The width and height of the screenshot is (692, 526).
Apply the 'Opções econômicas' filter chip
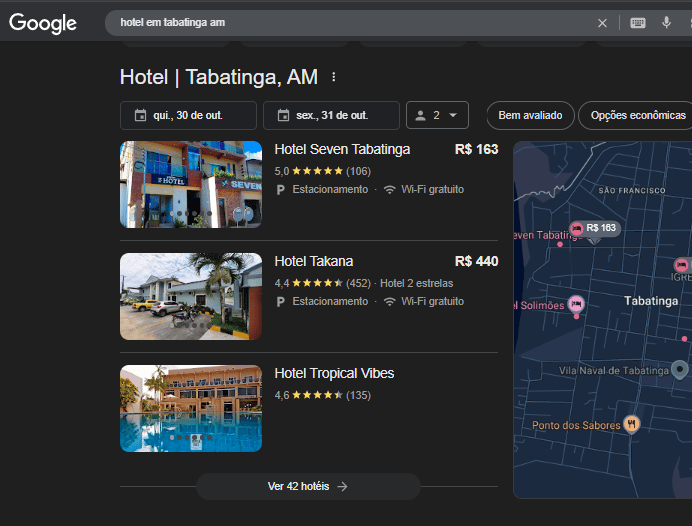point(637,116)
